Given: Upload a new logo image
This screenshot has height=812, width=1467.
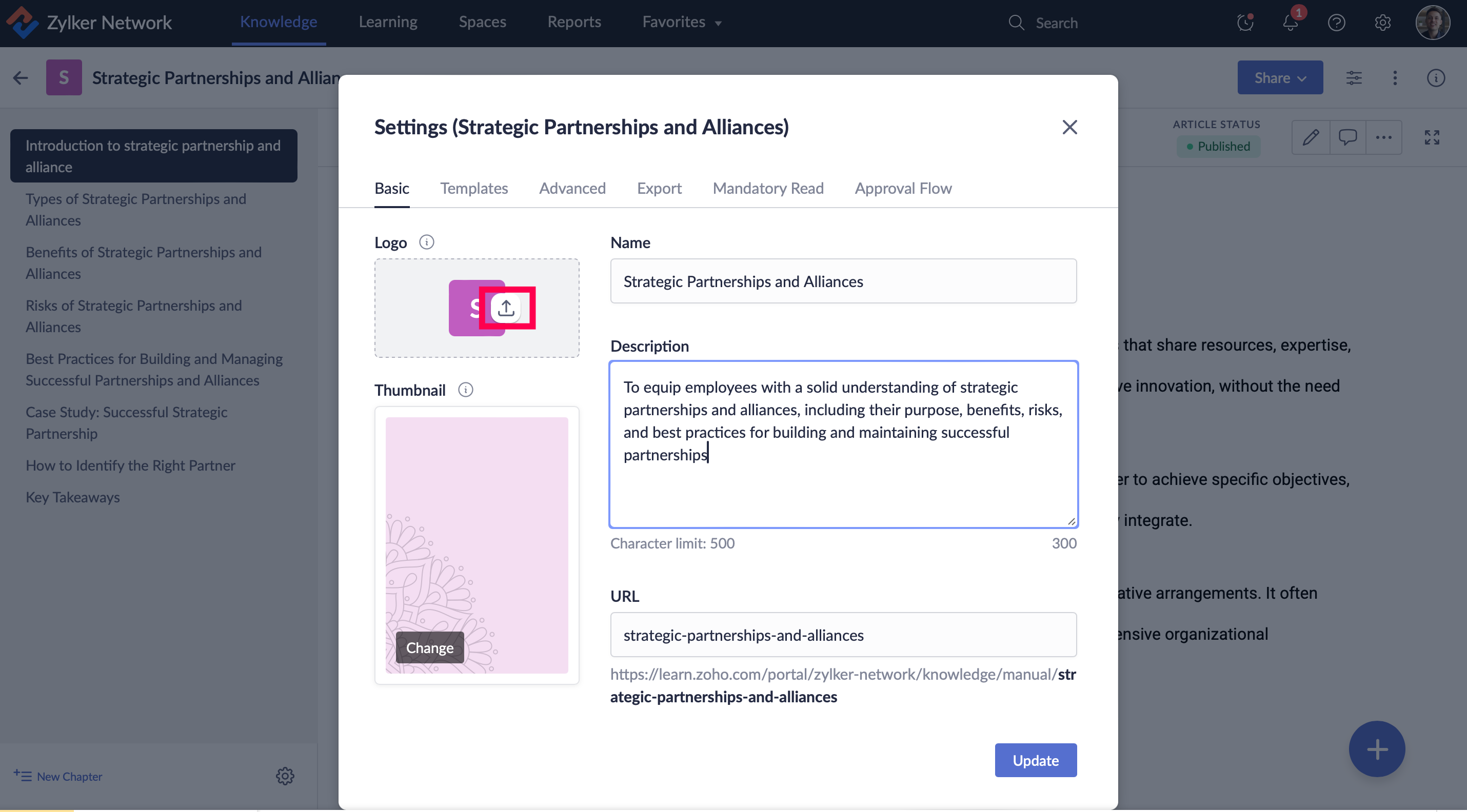Looking at the screenshot, I should click(506, 309).
